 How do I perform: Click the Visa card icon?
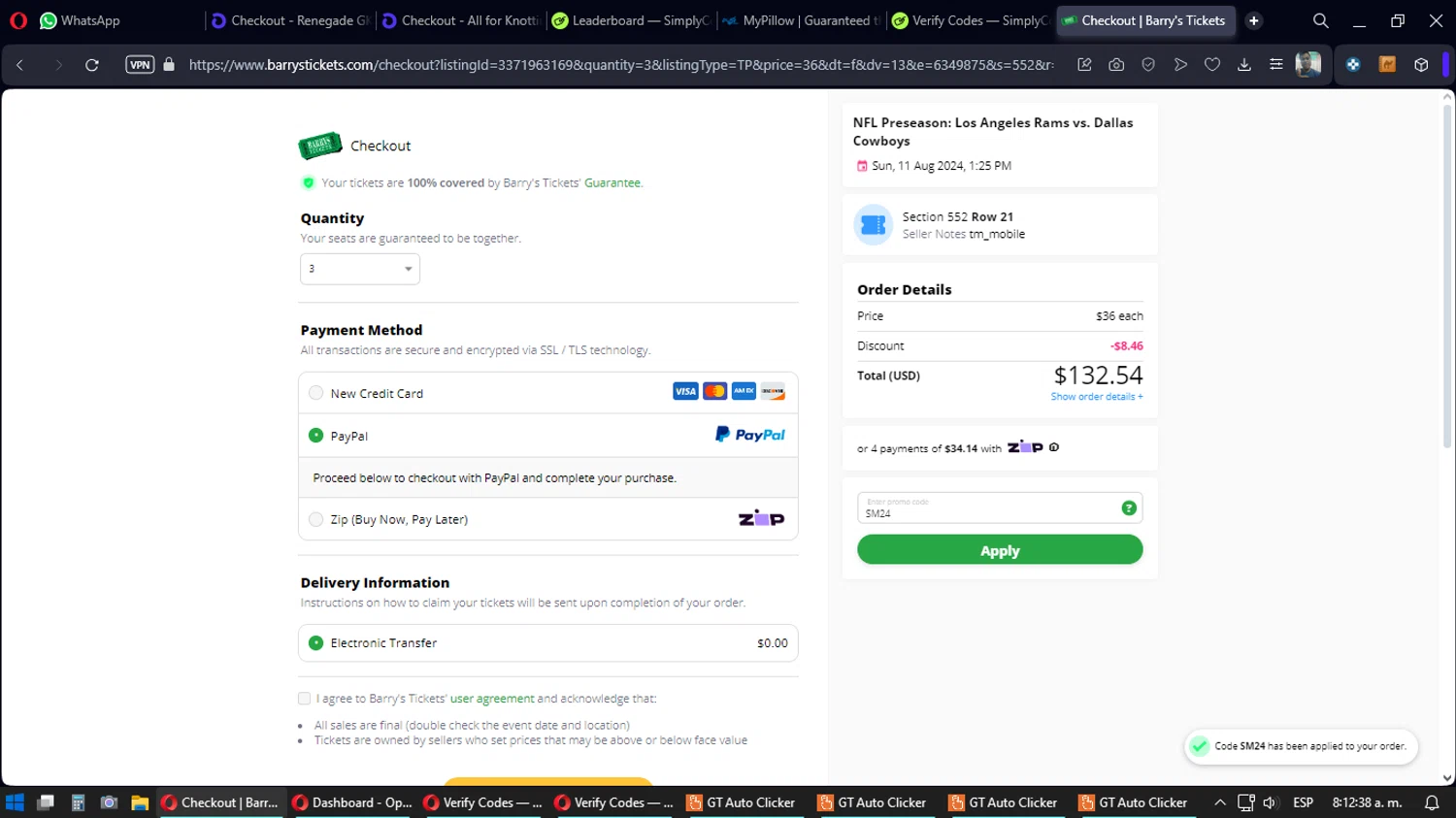(685, 391)
